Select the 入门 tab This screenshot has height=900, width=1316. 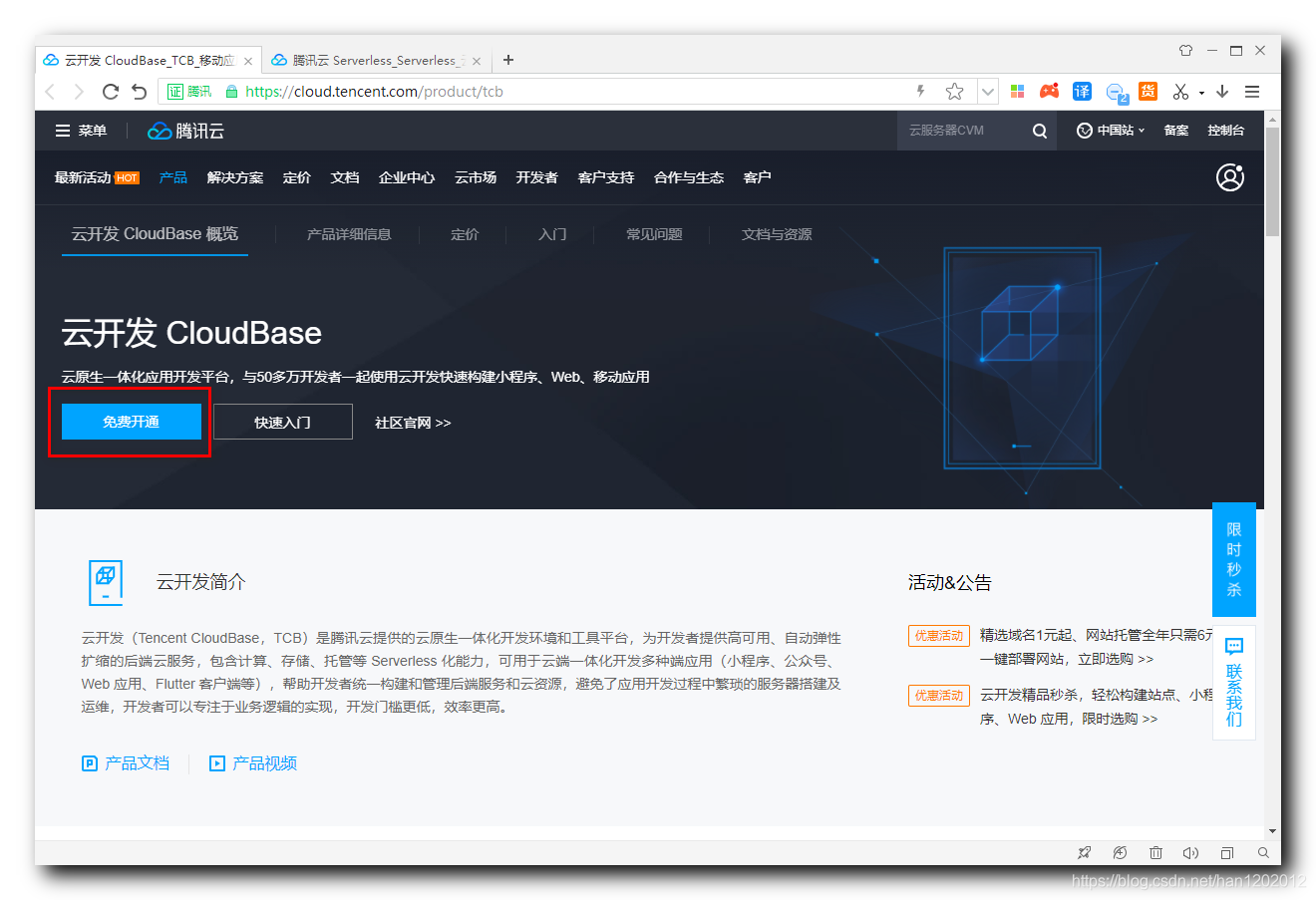(552, 234)
